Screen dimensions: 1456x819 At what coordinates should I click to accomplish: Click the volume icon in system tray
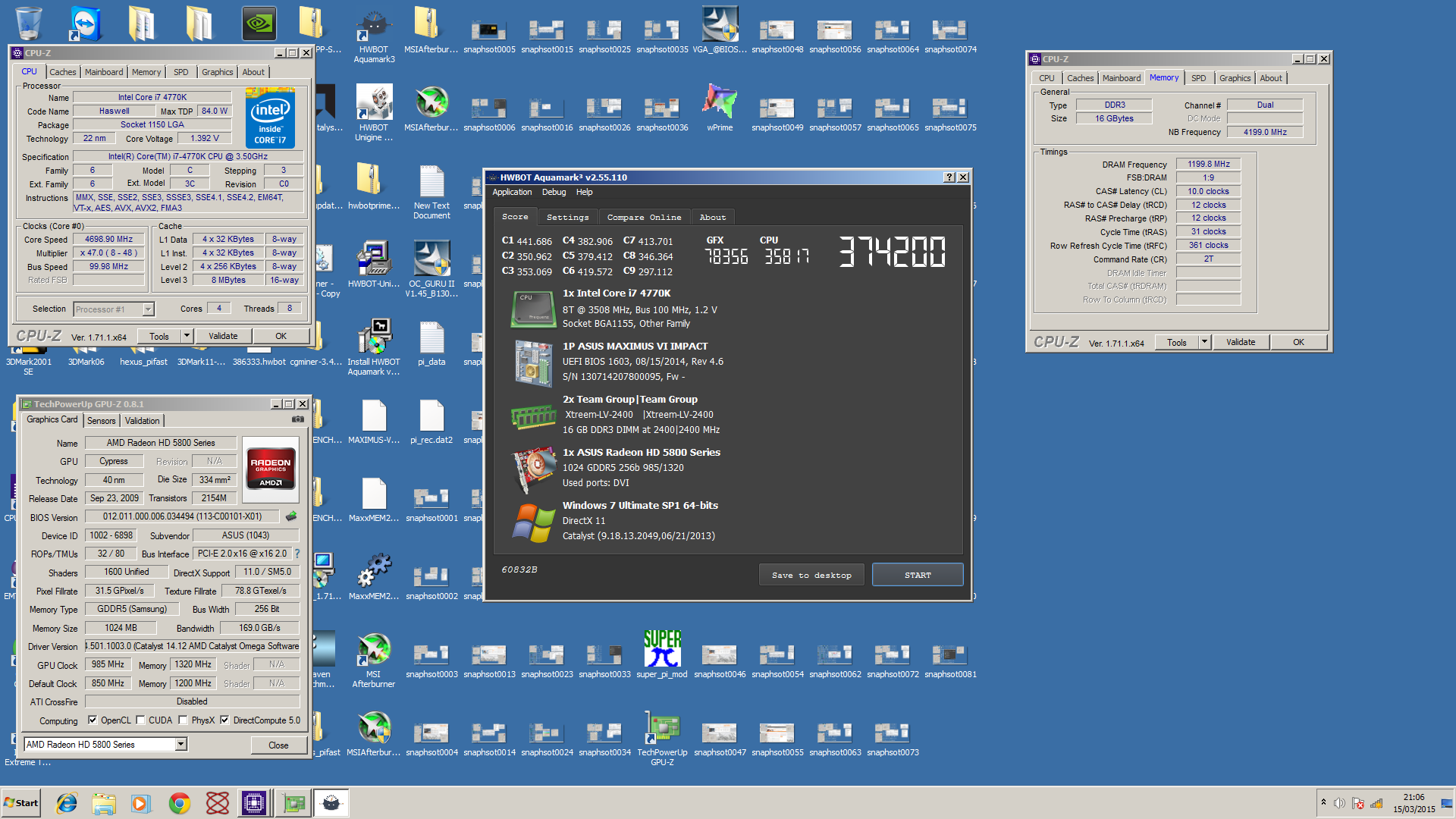[x=1339, y=803]
